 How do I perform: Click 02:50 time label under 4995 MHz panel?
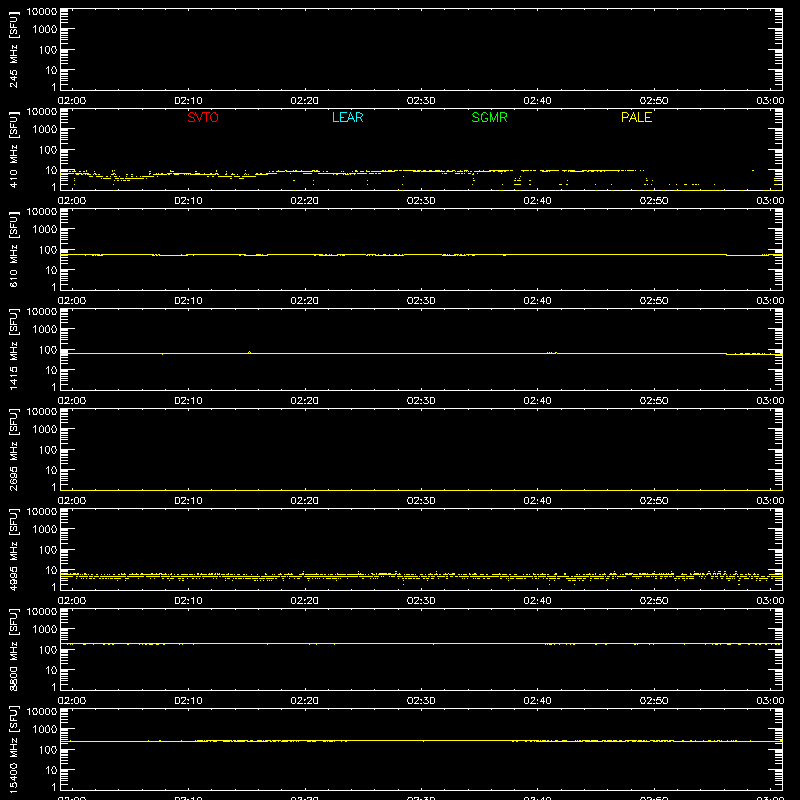tap(654, 601)
